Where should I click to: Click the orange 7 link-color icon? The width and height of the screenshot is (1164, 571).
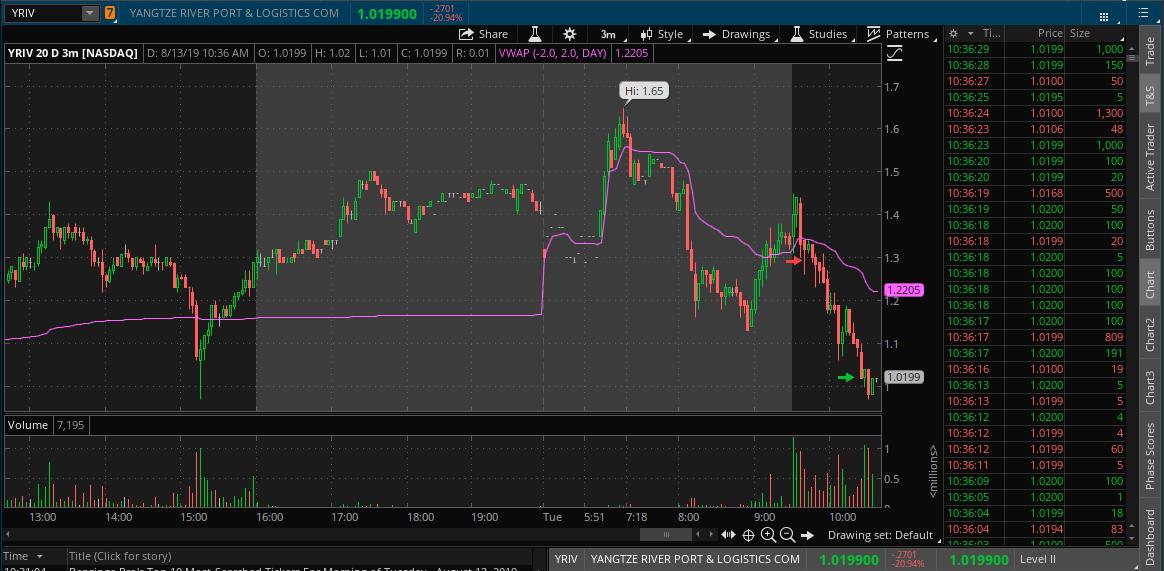click(110, 13)
